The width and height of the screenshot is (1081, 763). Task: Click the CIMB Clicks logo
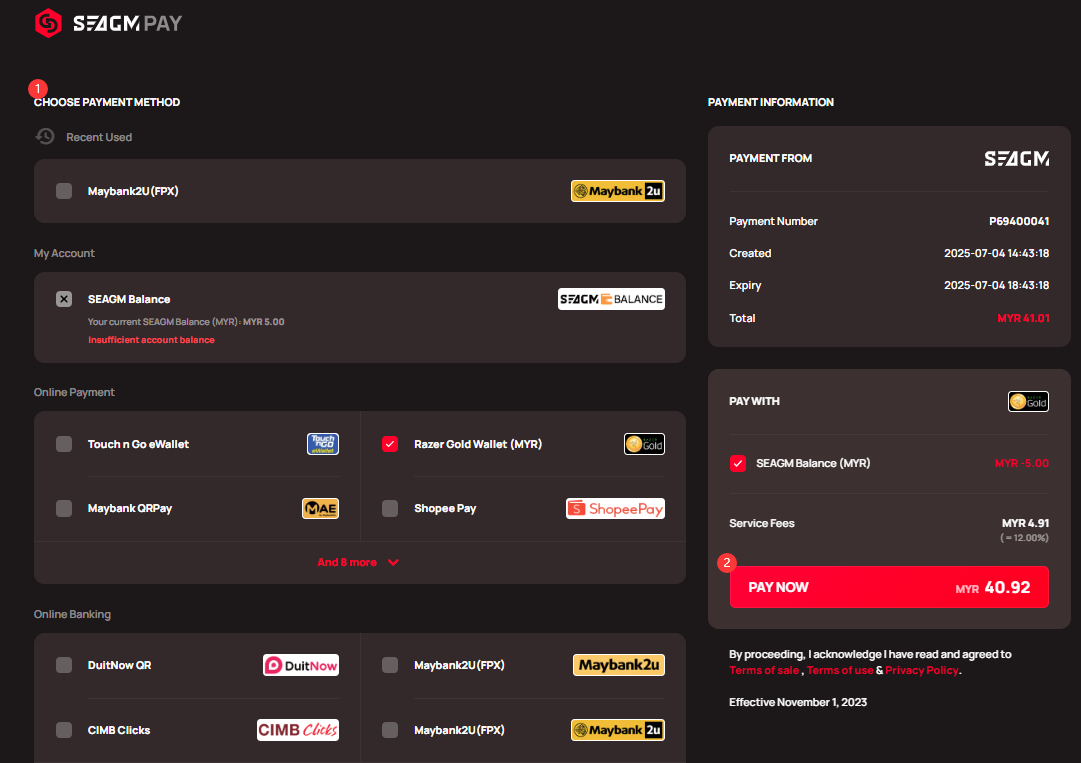[298, 730]
